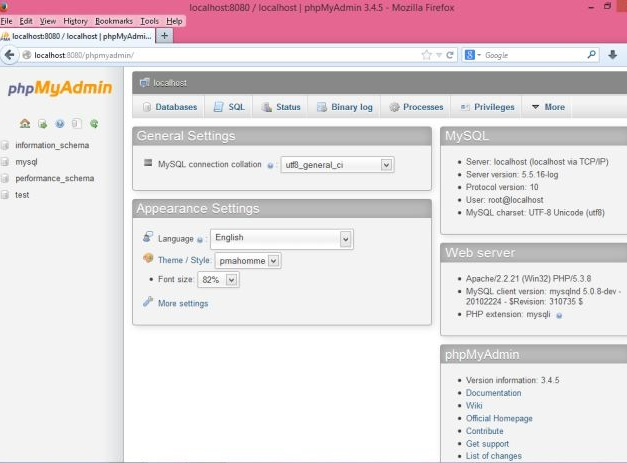Open the History menu

point(75,21)
